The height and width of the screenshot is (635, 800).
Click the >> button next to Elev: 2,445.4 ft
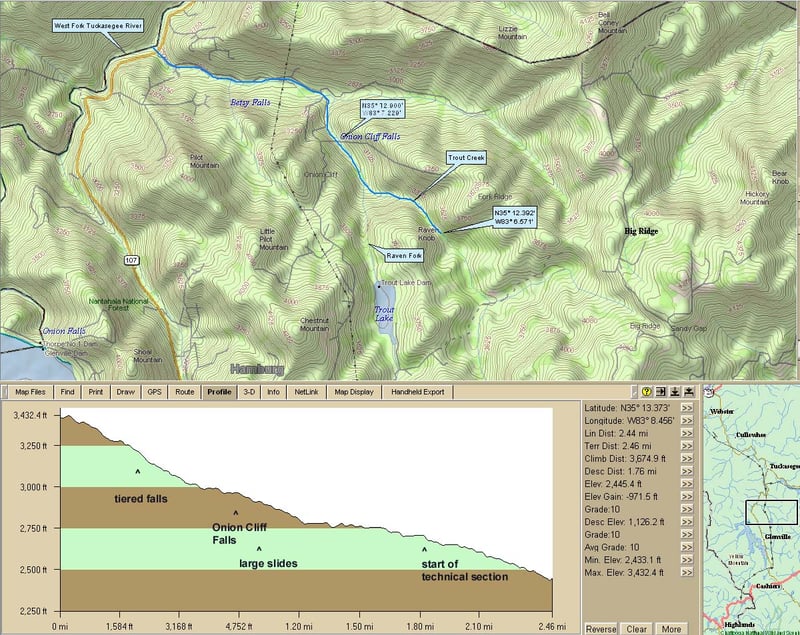(687, 484)
